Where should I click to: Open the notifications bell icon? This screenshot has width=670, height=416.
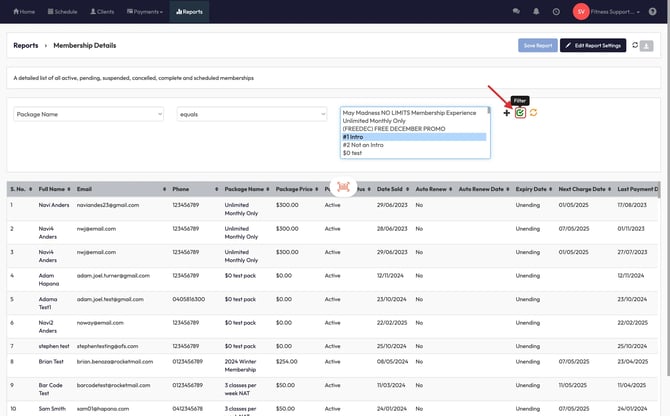pyautogui.click(x=536, y=11)
